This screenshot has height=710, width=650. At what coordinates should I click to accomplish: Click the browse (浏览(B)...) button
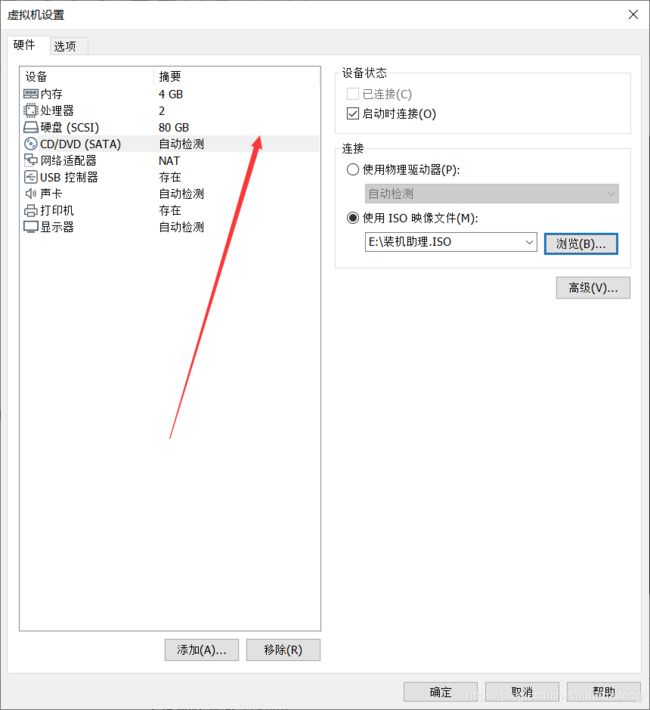point(581,244)
